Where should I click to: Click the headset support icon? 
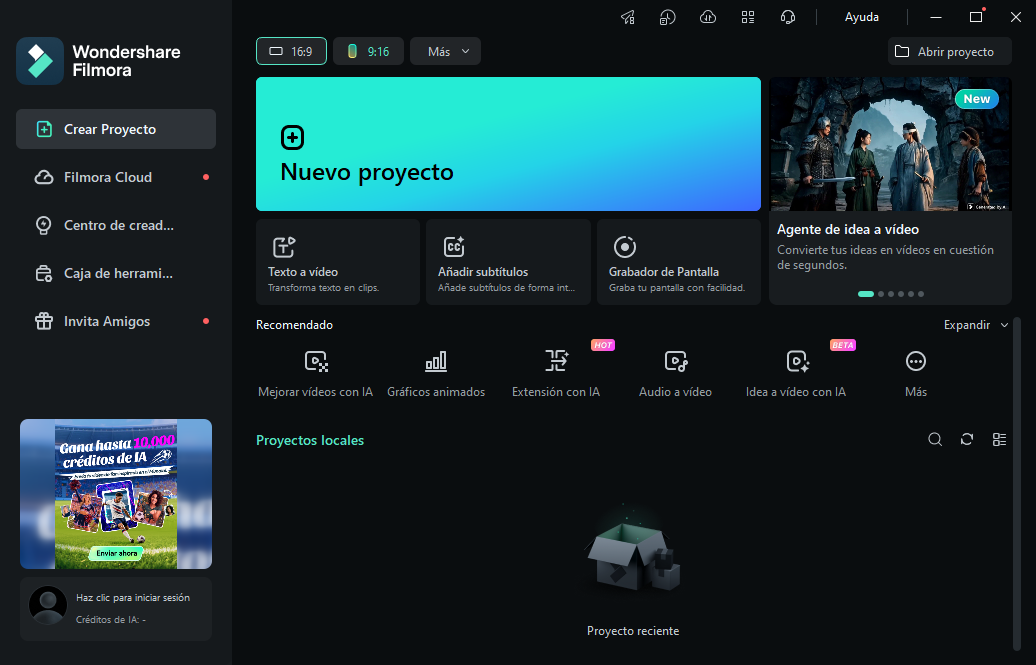tap(788, 17)
